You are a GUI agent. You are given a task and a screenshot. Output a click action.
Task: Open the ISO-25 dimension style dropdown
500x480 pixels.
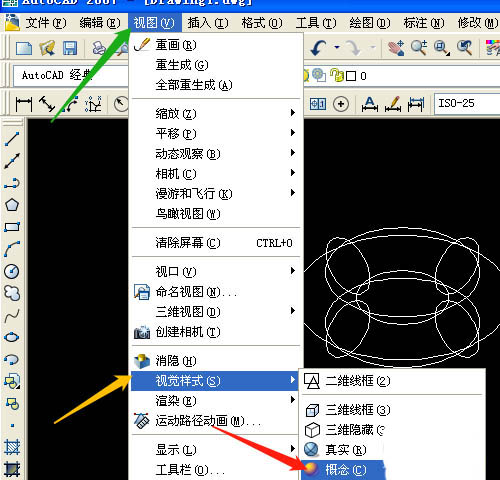tap(467, 104)
